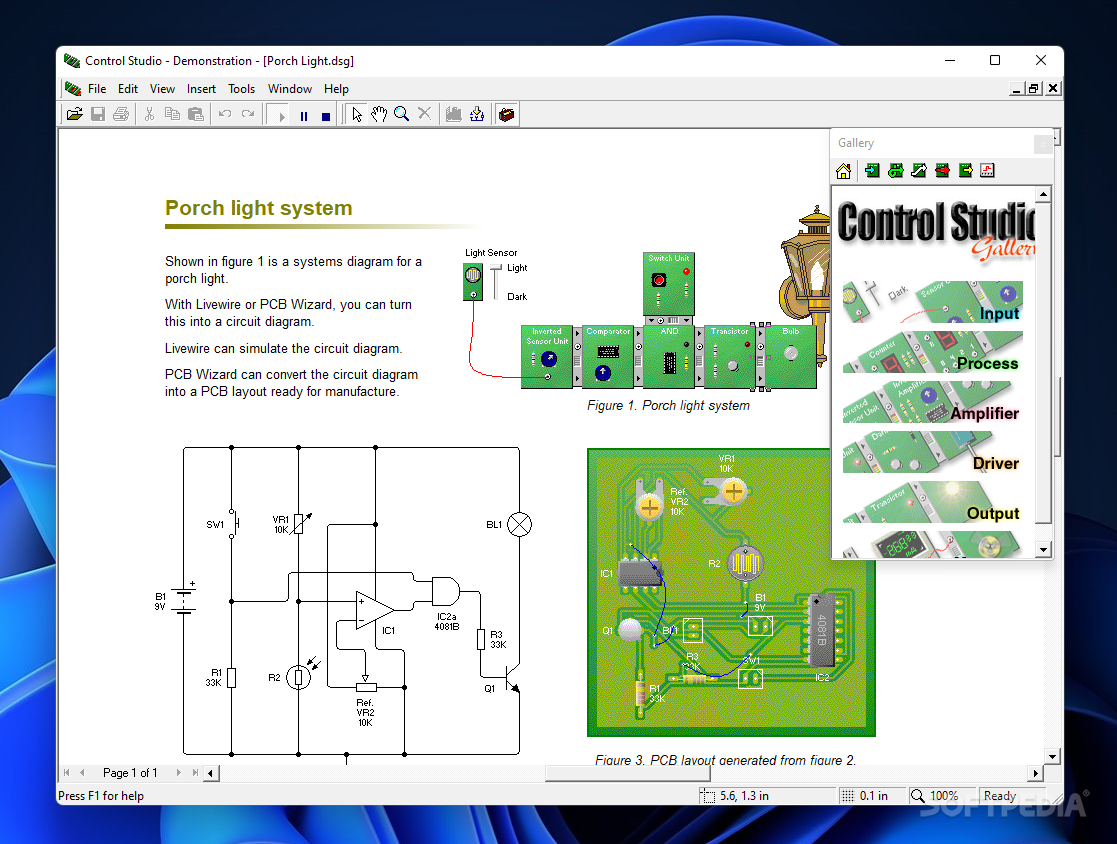The height and width of the screenshot is (844, 1117).
Task: Open Output modules via yellow arrow icon
Action: pyautogui.click(x=965, y=170)
